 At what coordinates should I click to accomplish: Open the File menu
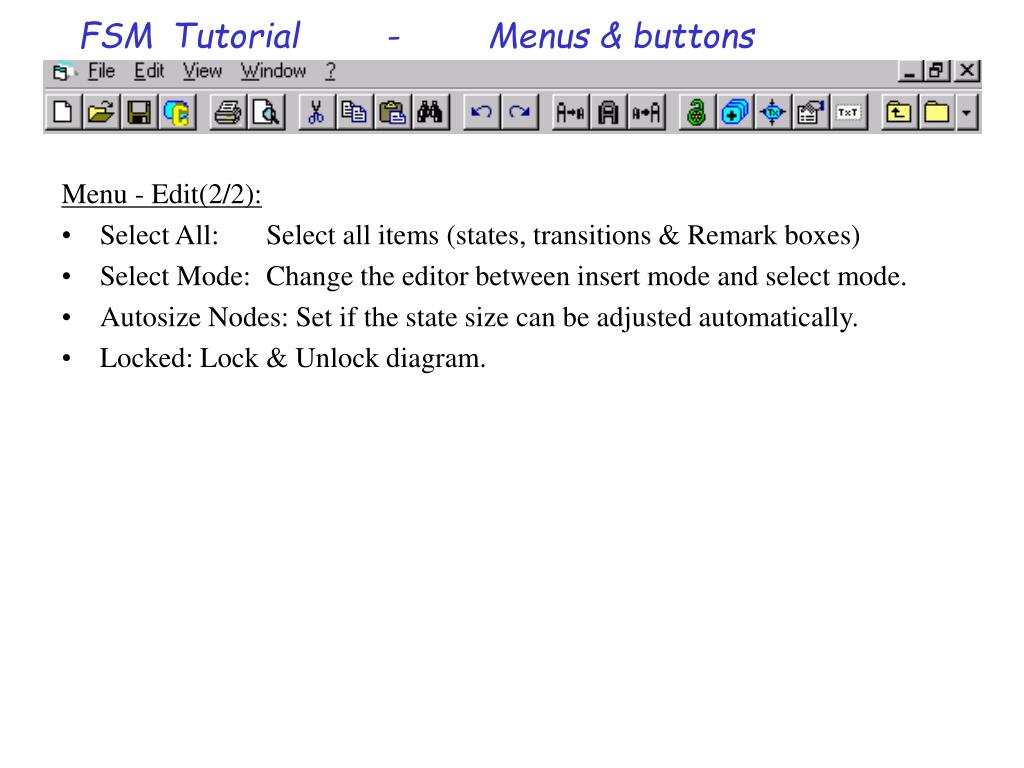pyautogui.click(x=101, y=71)
